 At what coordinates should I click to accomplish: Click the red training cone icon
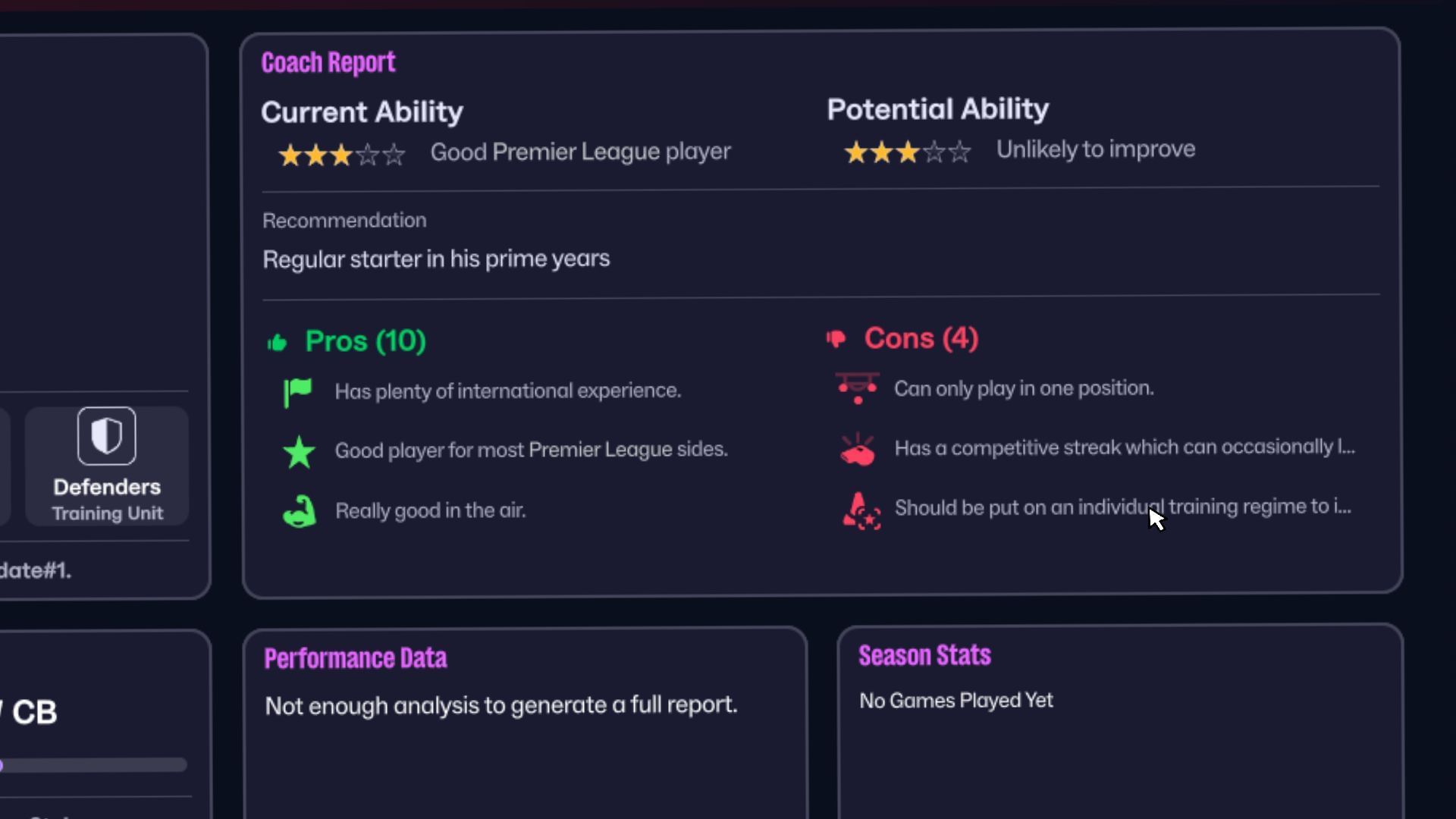tap(861, 510)
